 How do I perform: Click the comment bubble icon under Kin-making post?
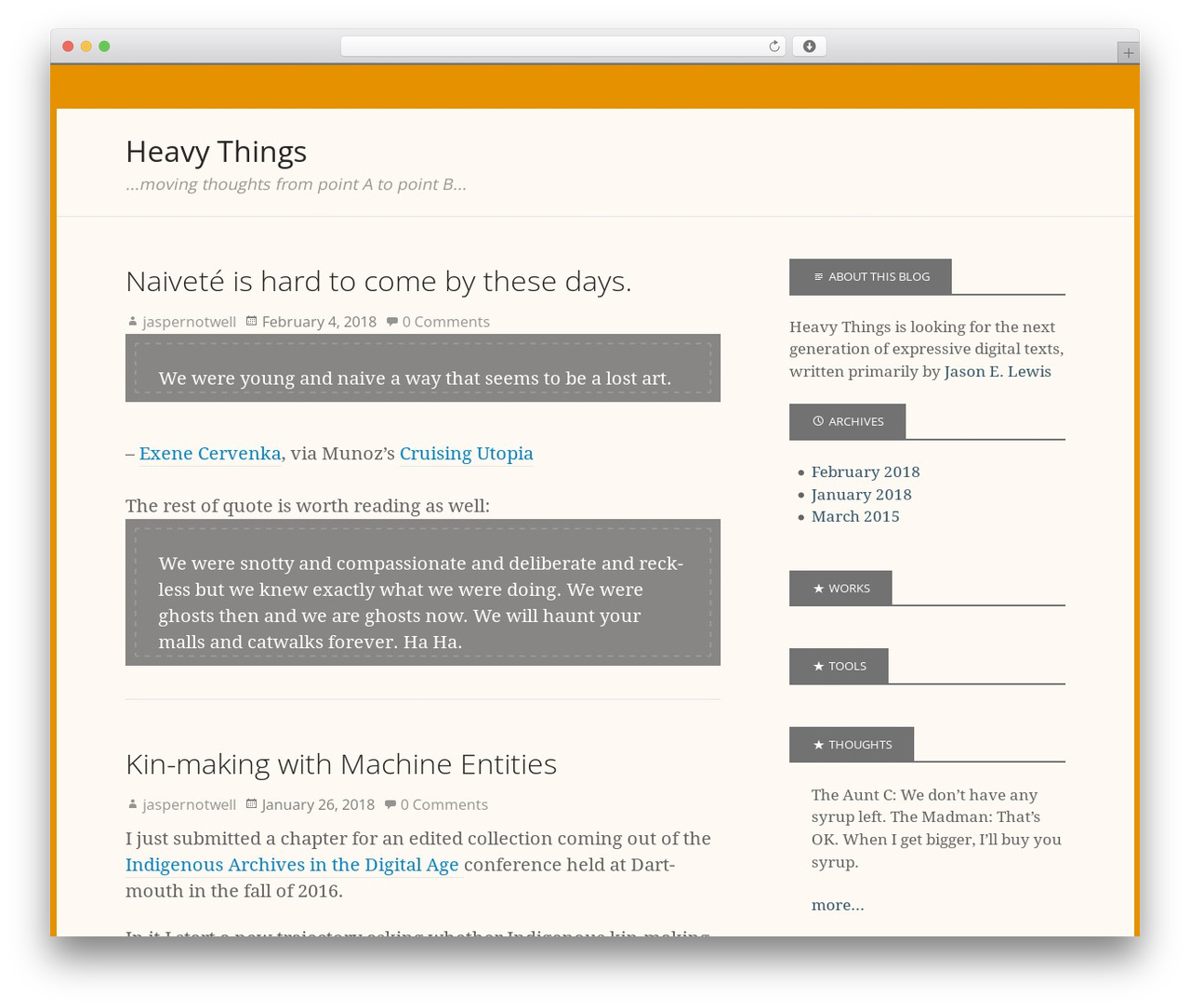(390, 804)
